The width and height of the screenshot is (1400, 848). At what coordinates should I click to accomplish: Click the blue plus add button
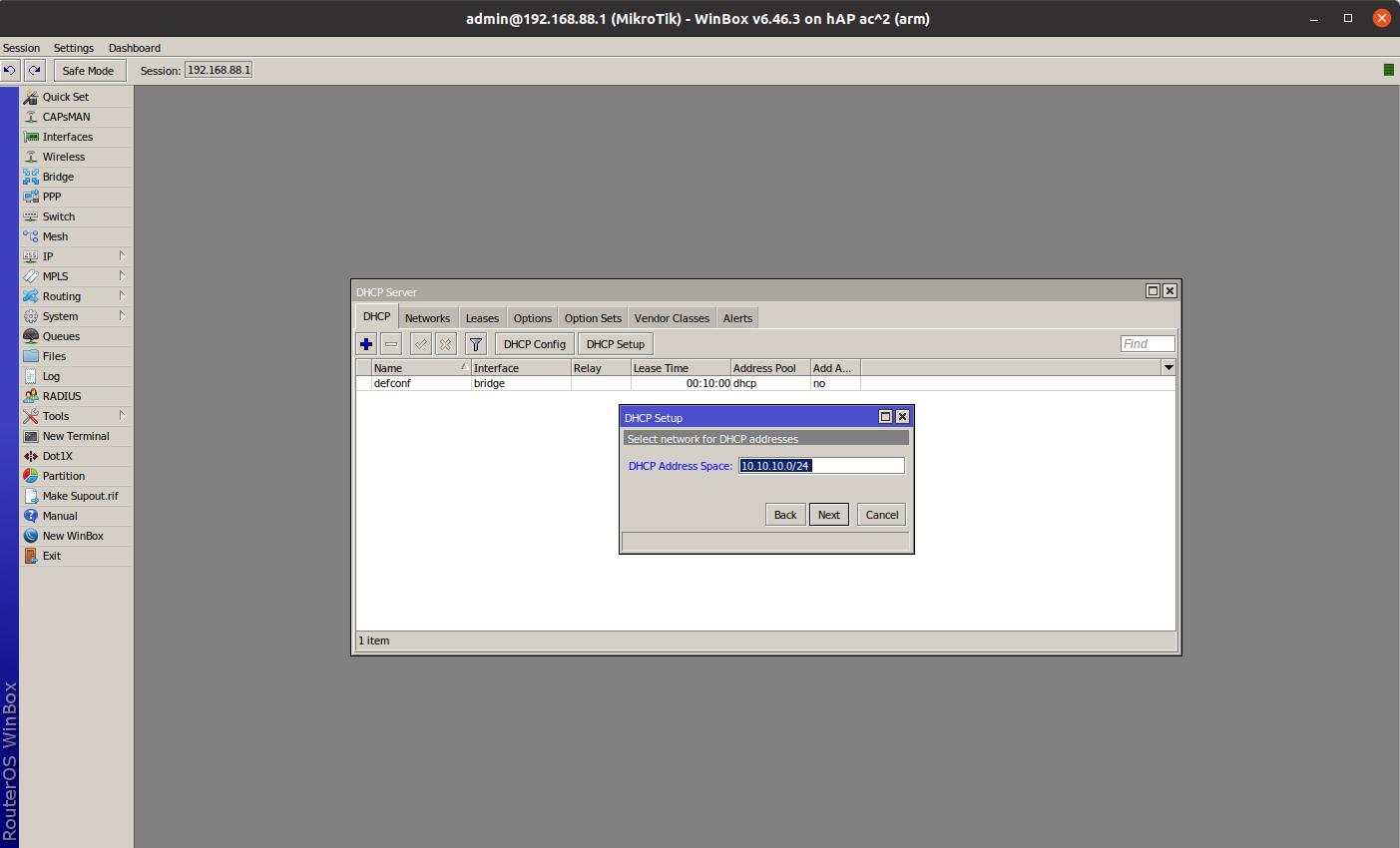366,344
